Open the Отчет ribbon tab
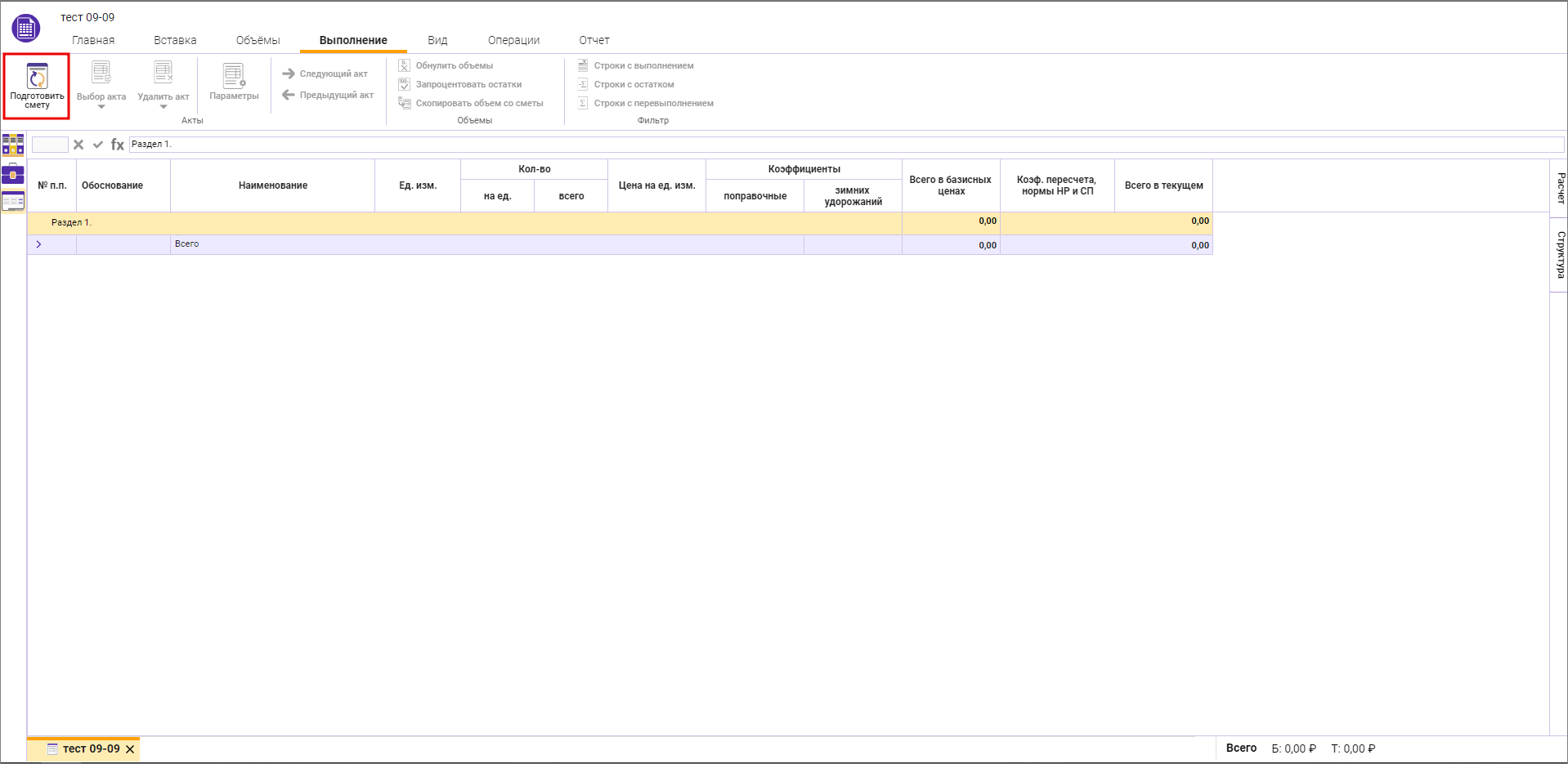This screenshot has width=1568, height=764. (x=594, y=40)
